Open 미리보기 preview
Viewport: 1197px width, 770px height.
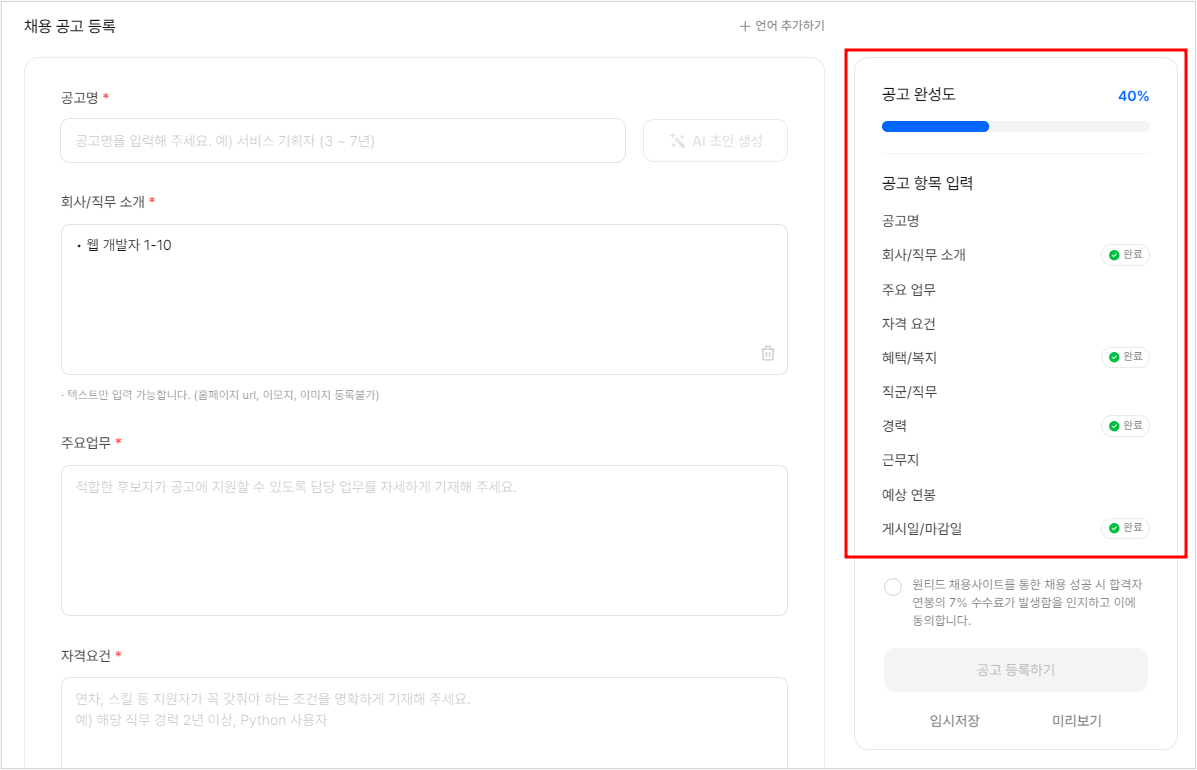point(1076,721)
